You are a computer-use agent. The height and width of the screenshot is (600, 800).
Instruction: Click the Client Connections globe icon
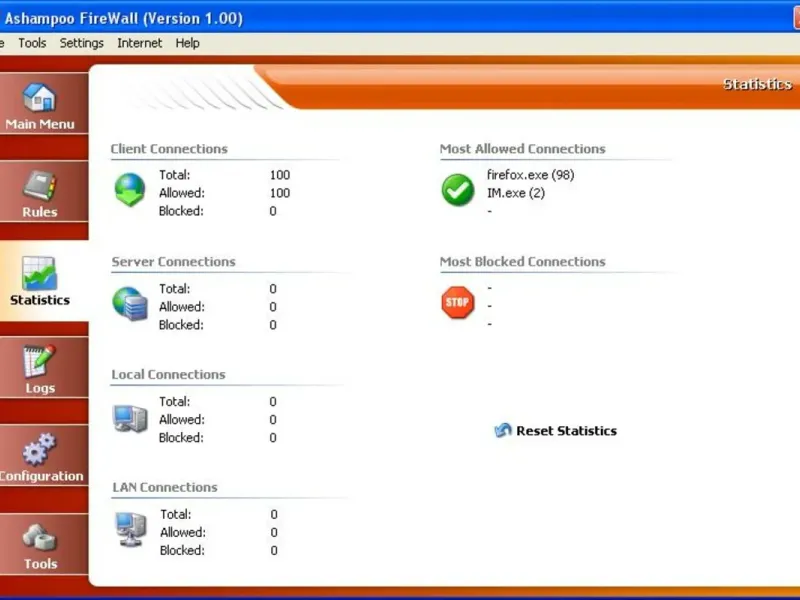(130, 190)
